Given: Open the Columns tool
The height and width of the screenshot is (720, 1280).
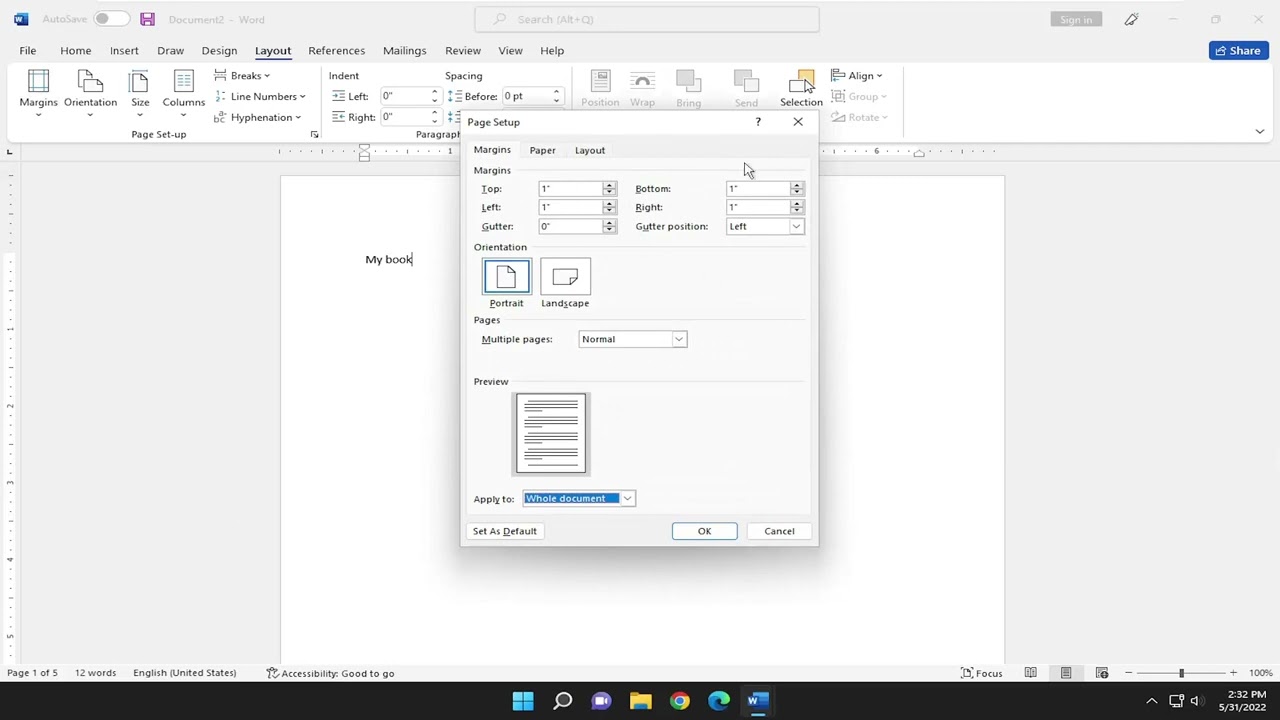Looking at the screenshot, I should coord(183,90).
